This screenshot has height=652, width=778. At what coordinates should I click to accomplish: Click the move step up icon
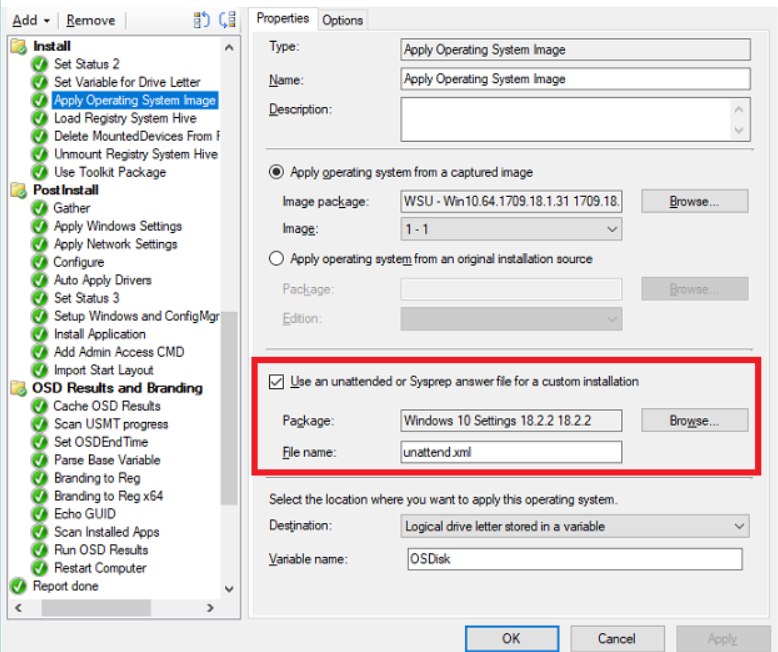201,20
